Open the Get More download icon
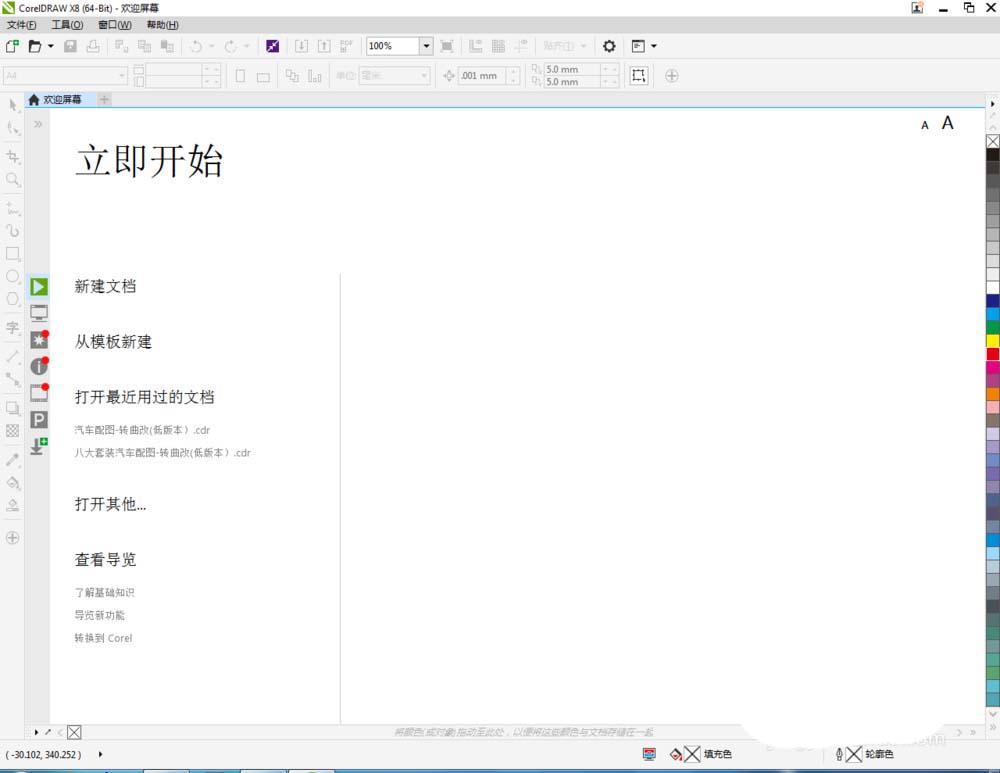Screen dimensions: 1000x773 point(39,446)
